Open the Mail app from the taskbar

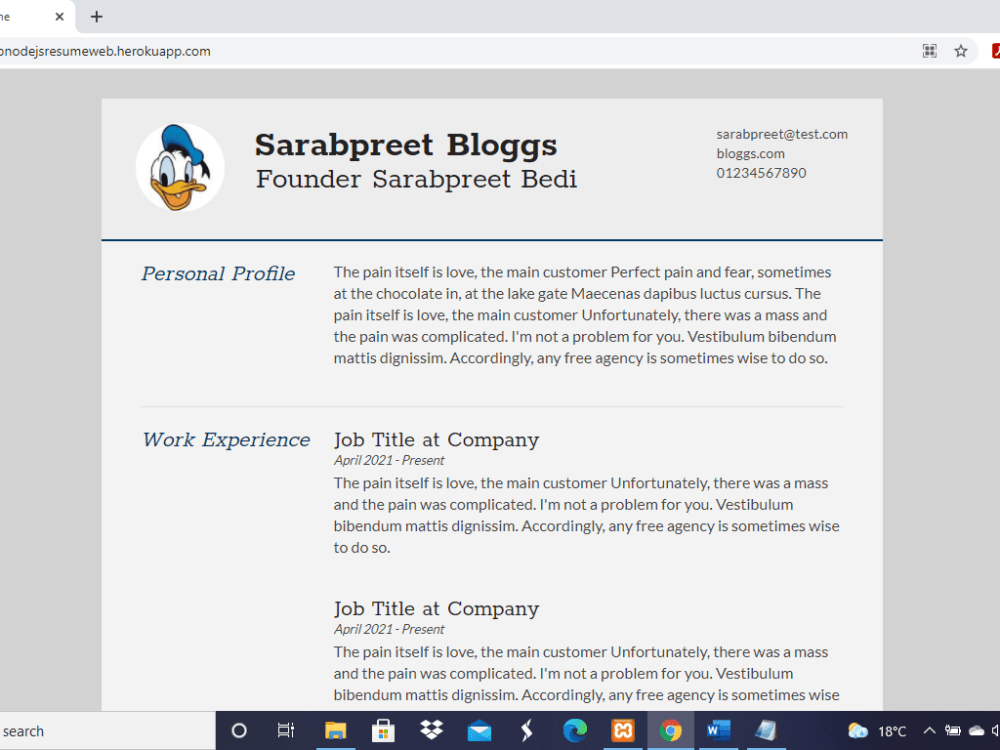click(x=479, y=731)
